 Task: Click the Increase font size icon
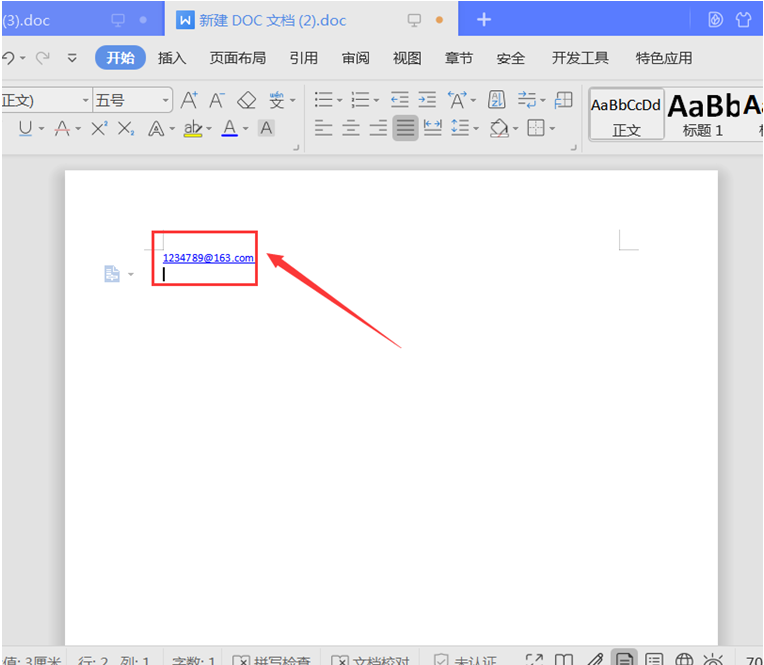tap(189, 100)
